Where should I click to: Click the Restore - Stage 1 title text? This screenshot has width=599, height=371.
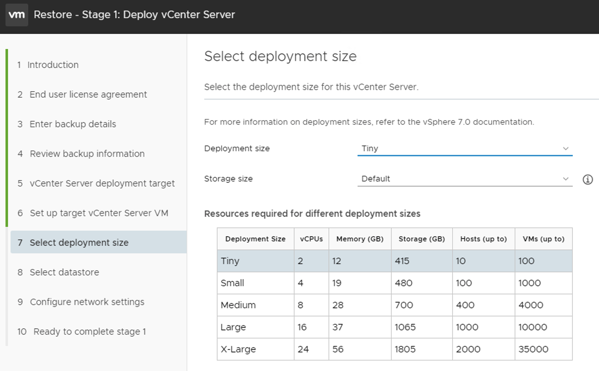tap(134, 15)
